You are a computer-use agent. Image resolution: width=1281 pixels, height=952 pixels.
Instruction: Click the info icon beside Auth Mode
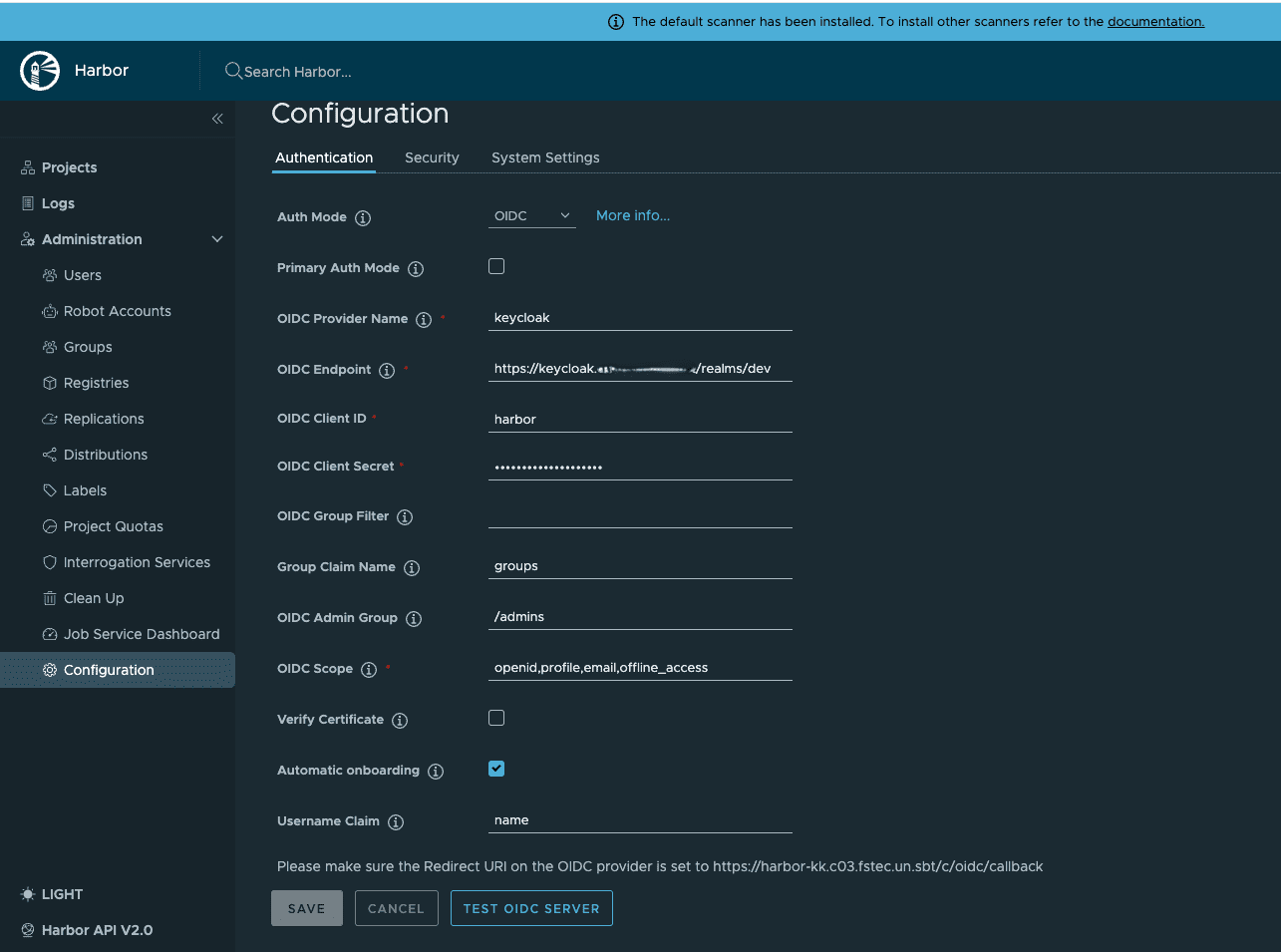tap(363, 218)
